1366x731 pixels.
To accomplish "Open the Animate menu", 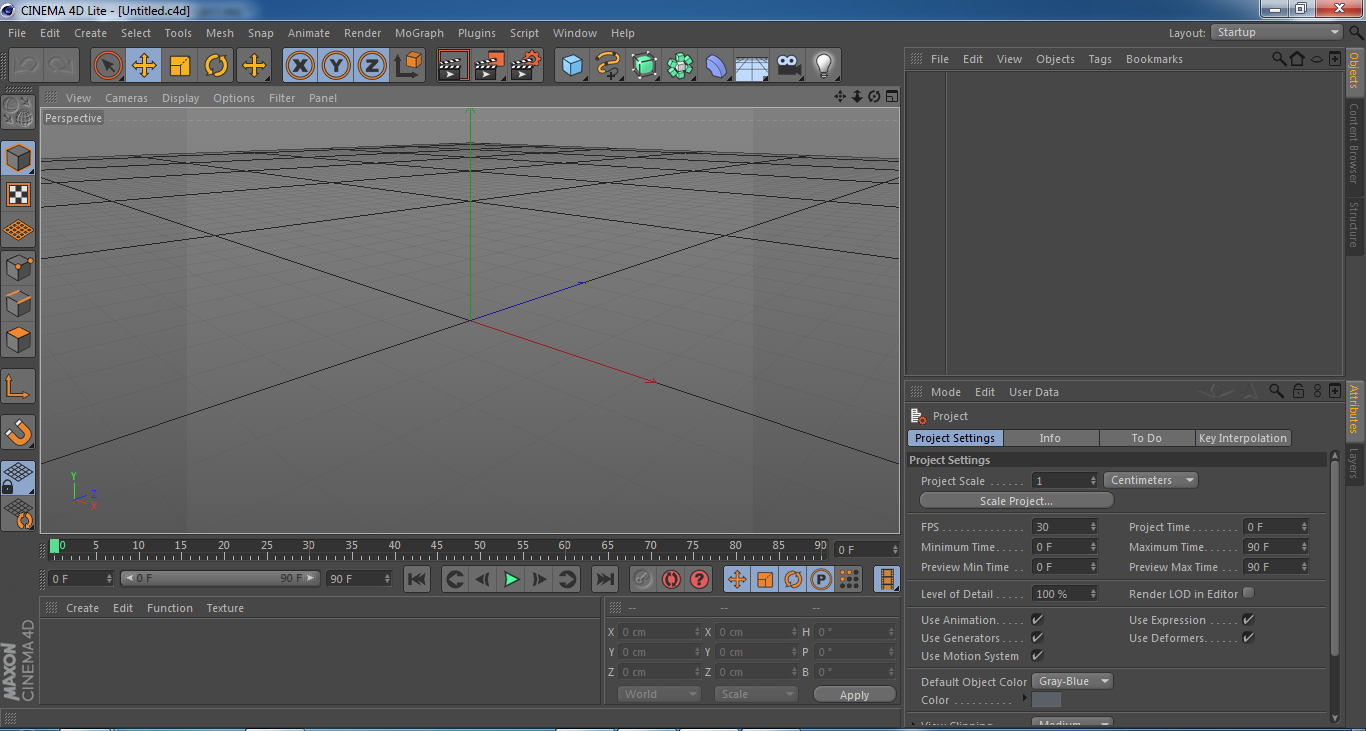I will (309, 33).
